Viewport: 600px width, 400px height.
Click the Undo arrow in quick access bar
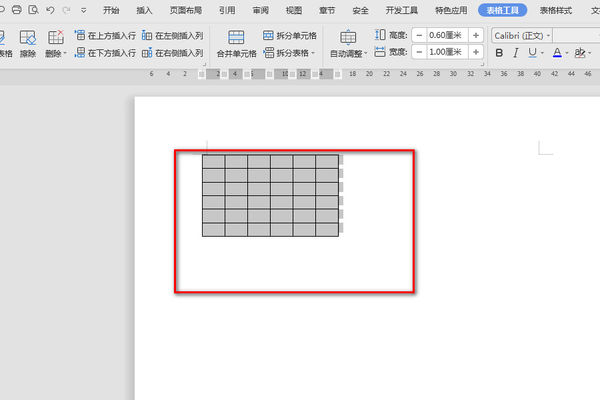click(50, 10)
